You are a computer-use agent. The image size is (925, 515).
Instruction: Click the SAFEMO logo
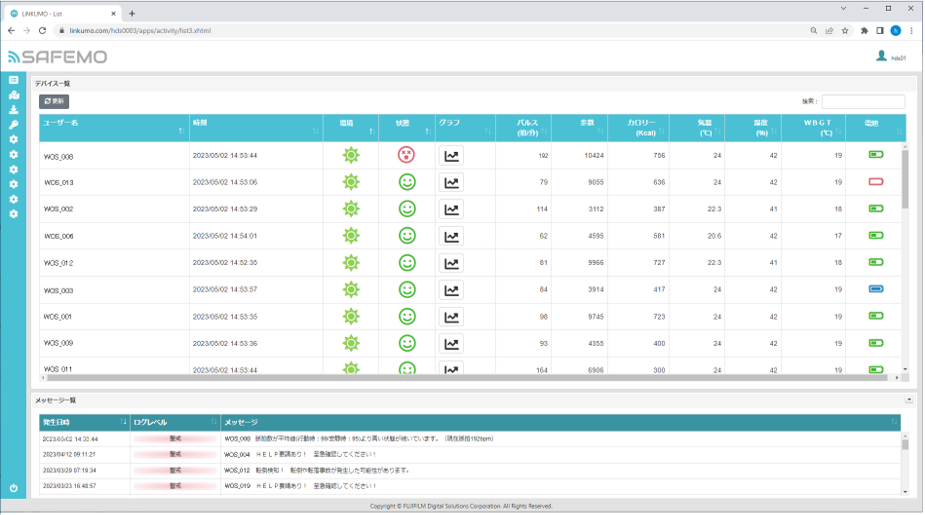[x=58, y=57]
